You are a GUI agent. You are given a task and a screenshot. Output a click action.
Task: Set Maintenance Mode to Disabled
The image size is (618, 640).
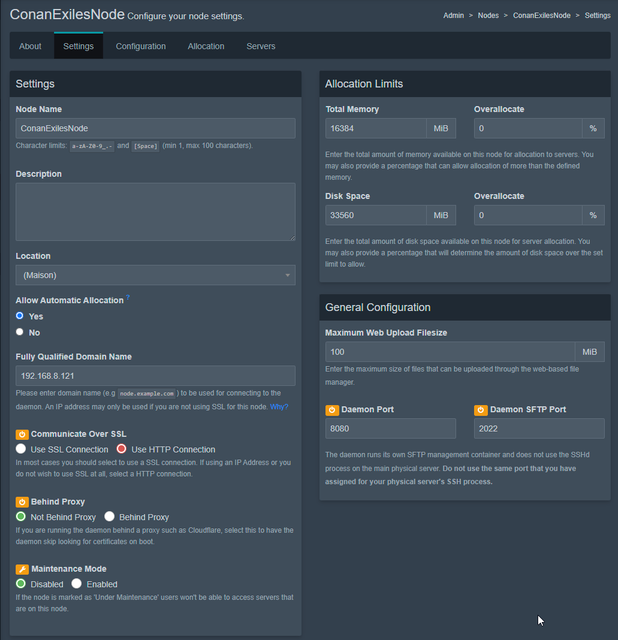point(21,583)
